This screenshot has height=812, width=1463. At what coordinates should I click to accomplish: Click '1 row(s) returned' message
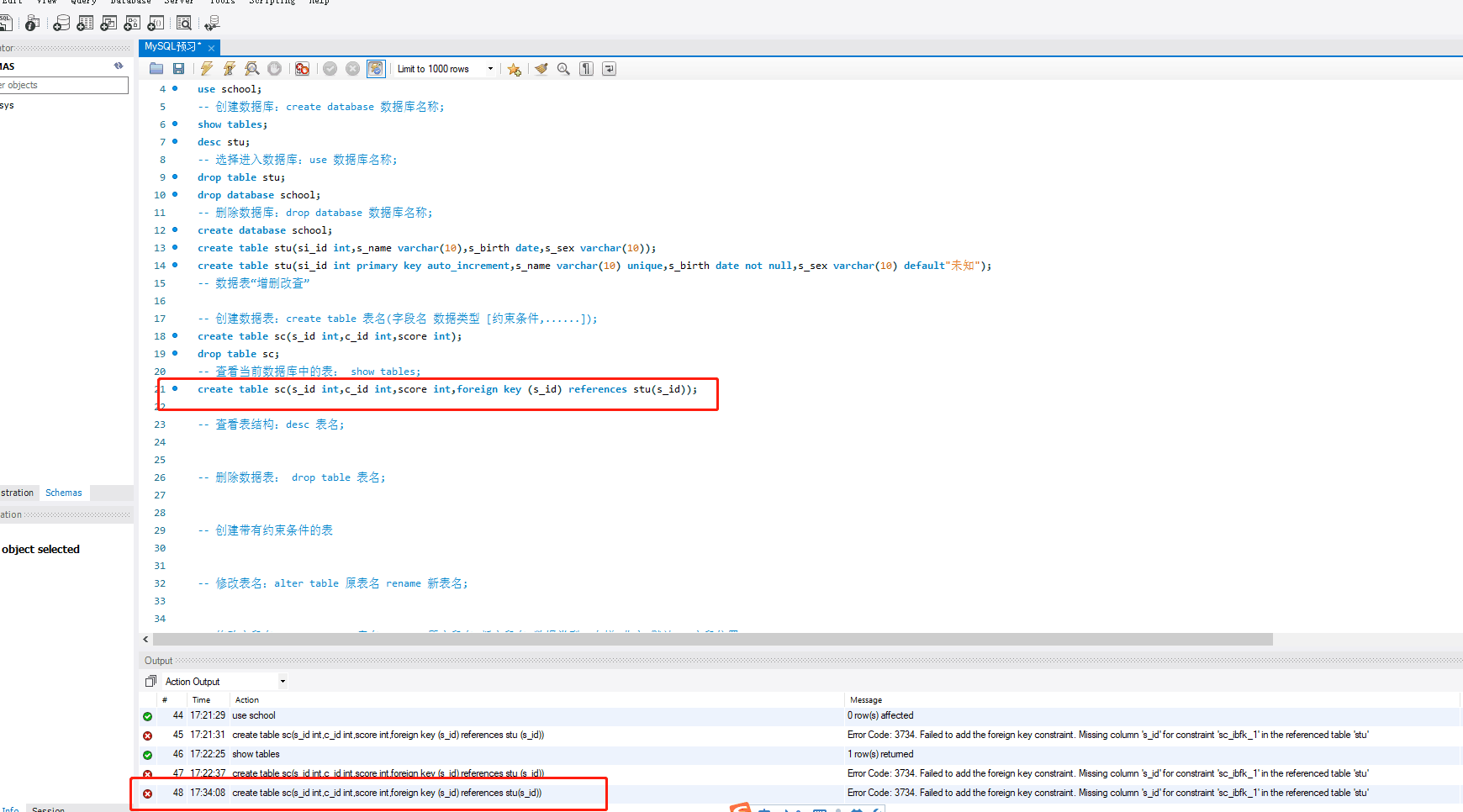tap(880, 754)
